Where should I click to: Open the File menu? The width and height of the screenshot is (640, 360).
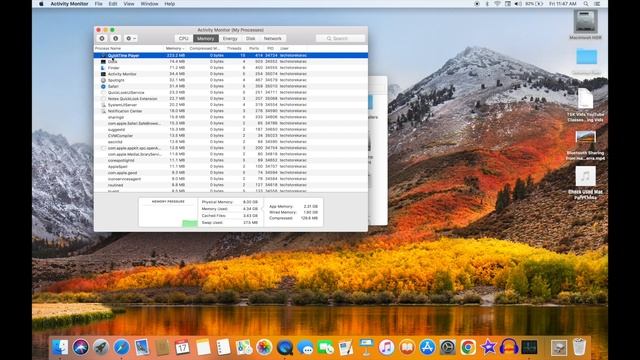click(x=98, y=4)
